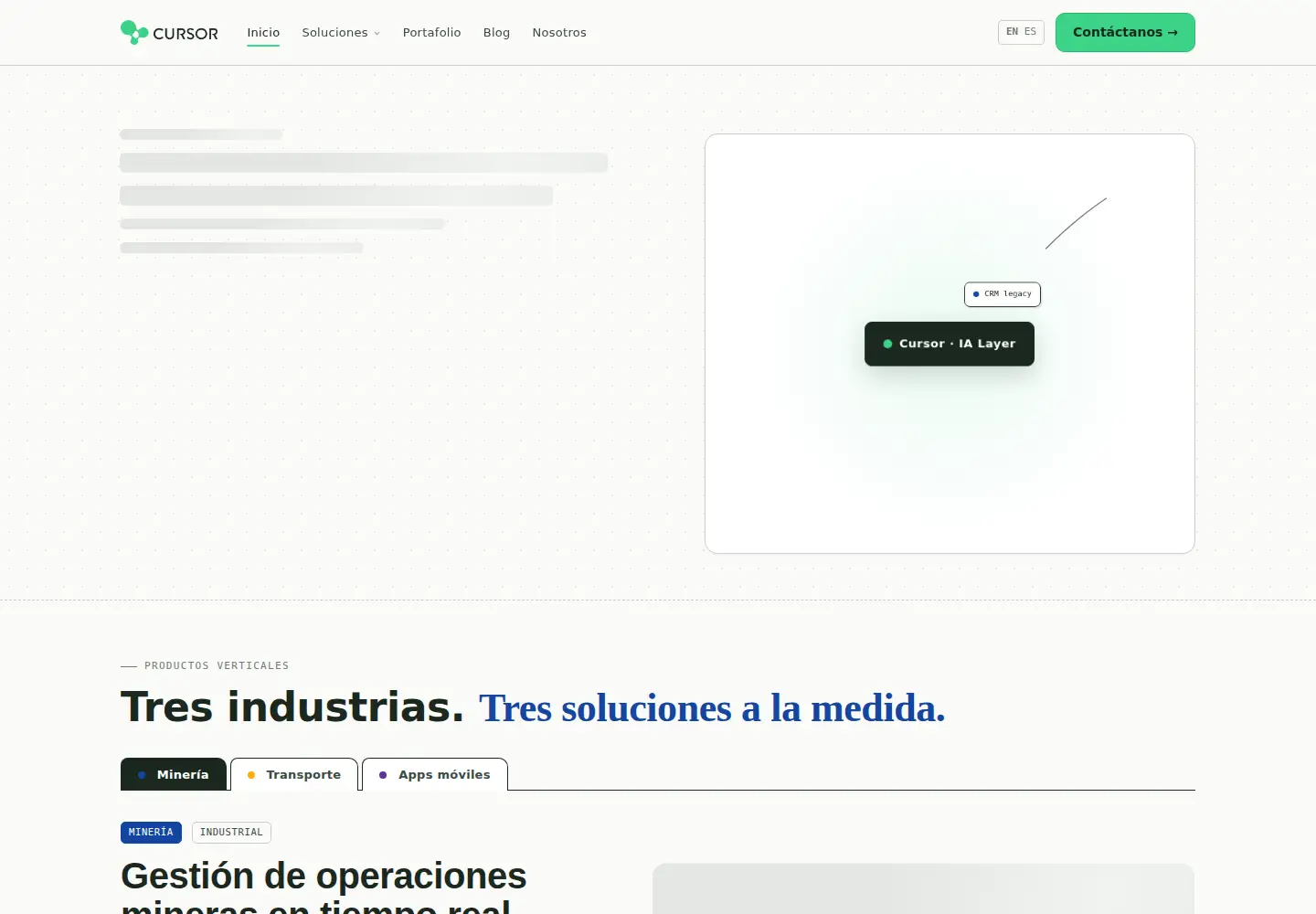Click the INDUSTRIAL tag badge
1316x914 pixels.
[231, 833]
